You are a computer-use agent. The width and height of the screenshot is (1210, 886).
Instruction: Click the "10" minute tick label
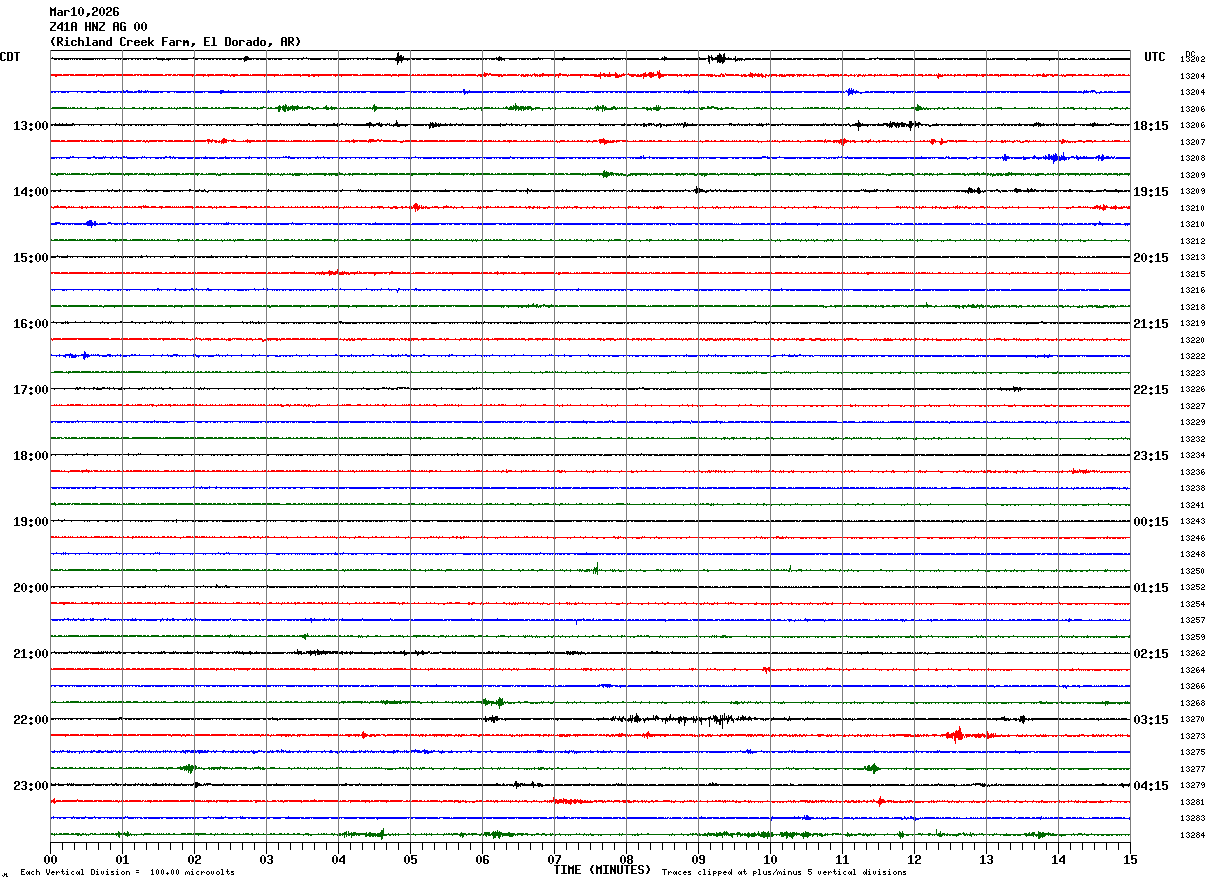[x=770, y=859]
